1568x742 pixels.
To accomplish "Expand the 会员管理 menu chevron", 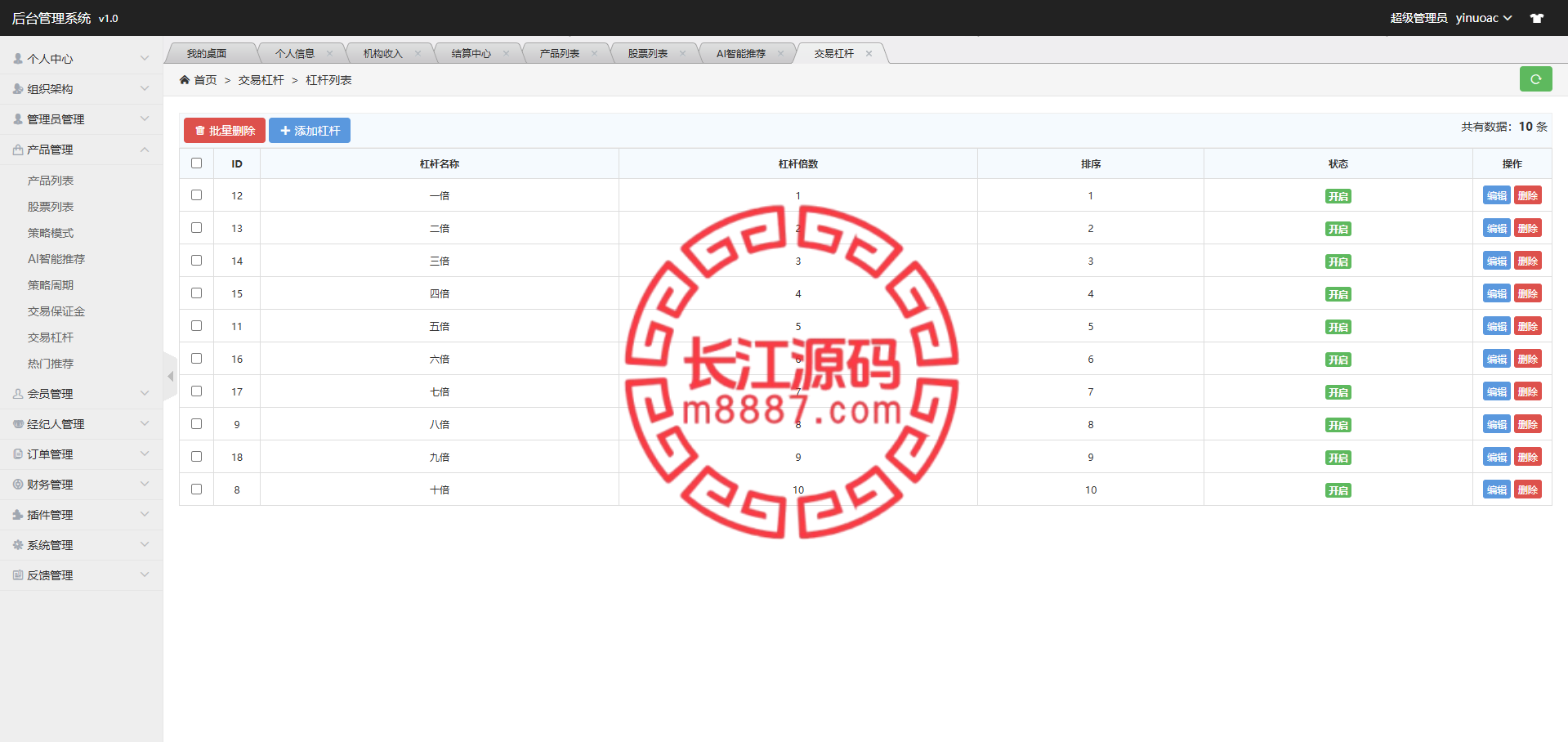I will [145, 393].
